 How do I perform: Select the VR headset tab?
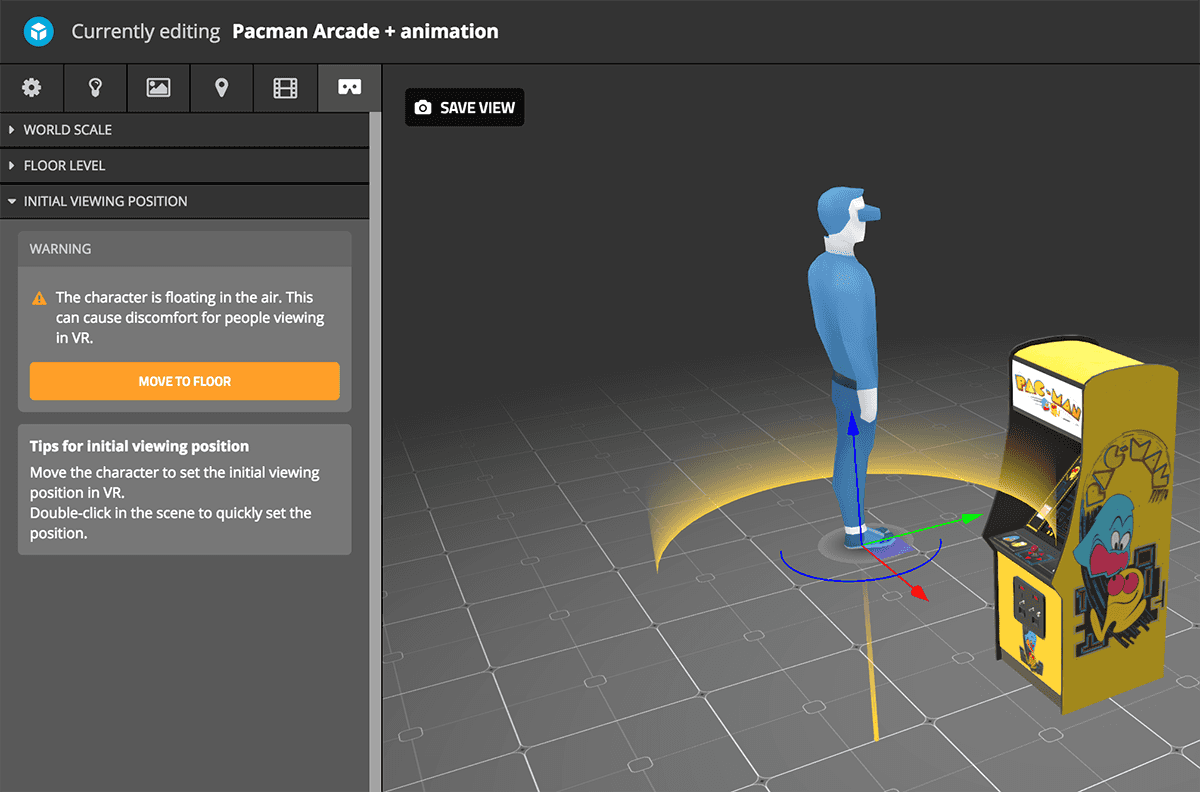(x=350, y=88)
